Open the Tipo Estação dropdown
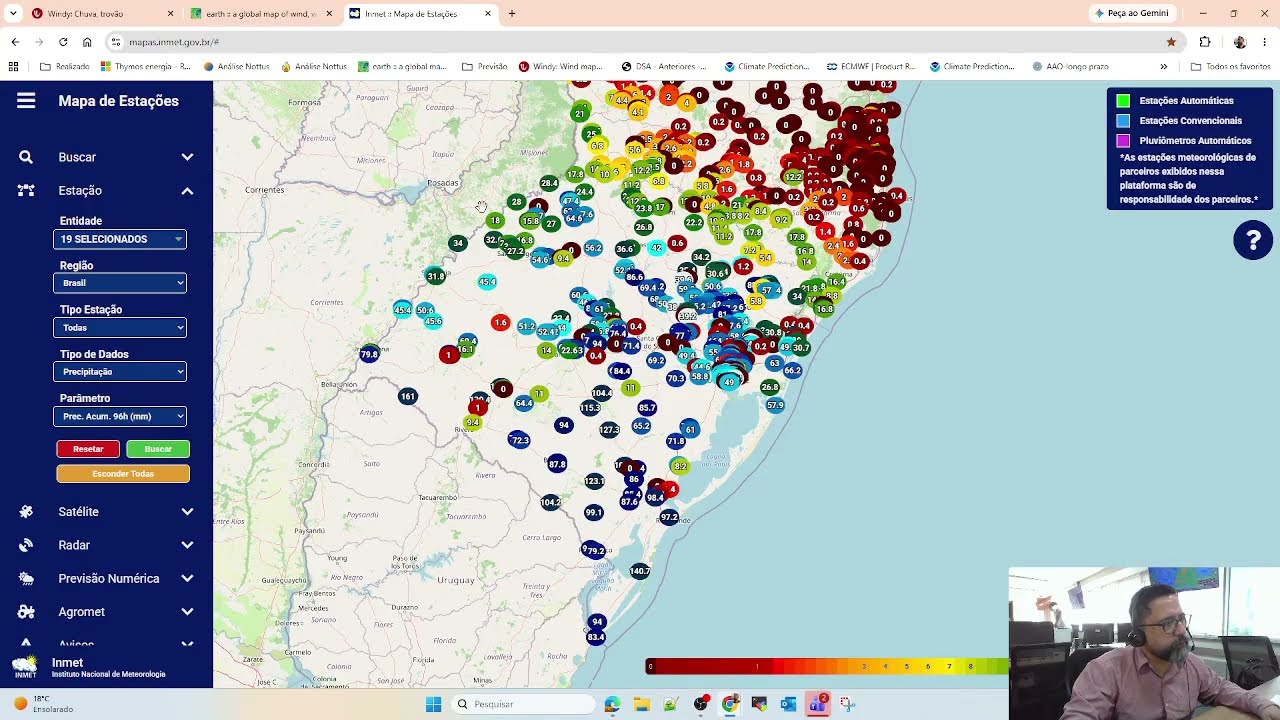Image resolution: width=1280 pixels, height=720 pixels. coord(120,327)
